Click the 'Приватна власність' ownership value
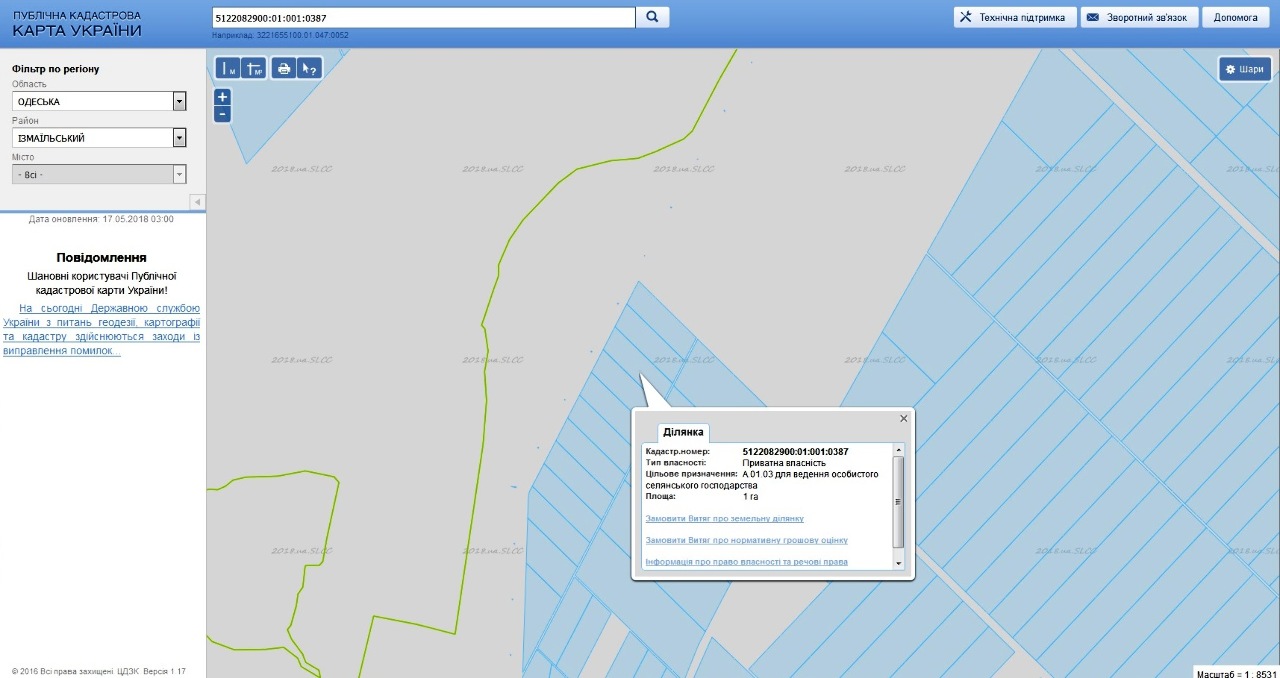 pyautogui.click(x=784, y=463)
